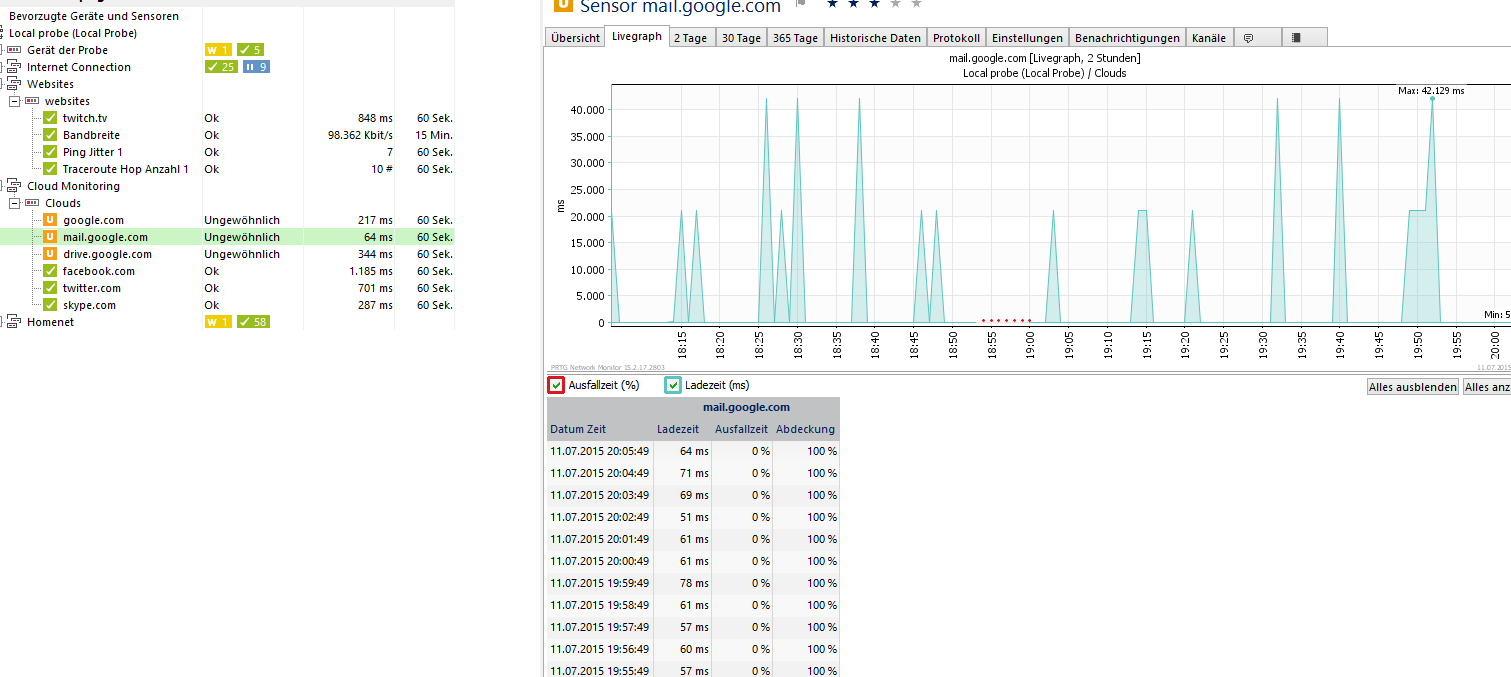1511x677 pixels.
Task: Collapse the Clouds group
Action: pyautogui.click(x=15, y=203)
